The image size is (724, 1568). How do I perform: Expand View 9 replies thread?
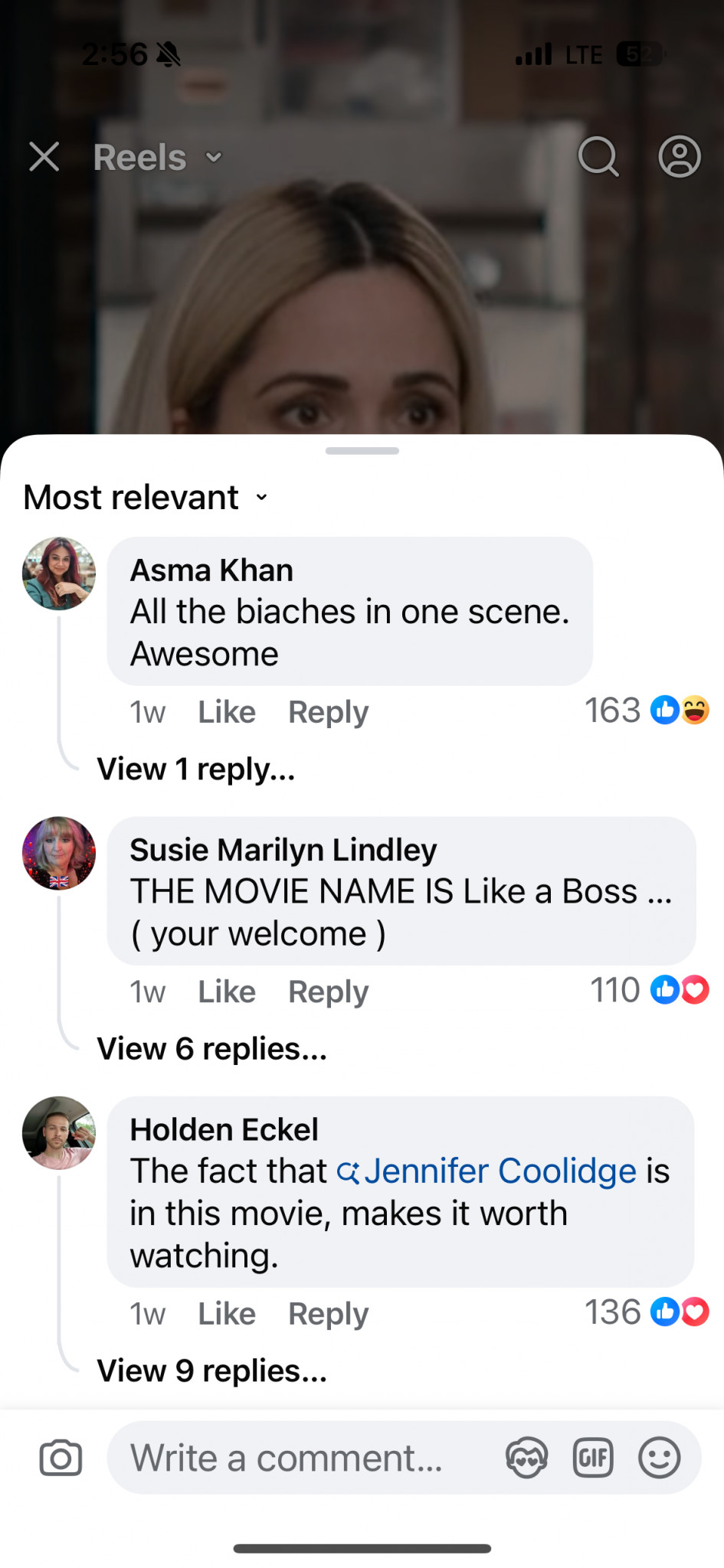(211, 1371)
